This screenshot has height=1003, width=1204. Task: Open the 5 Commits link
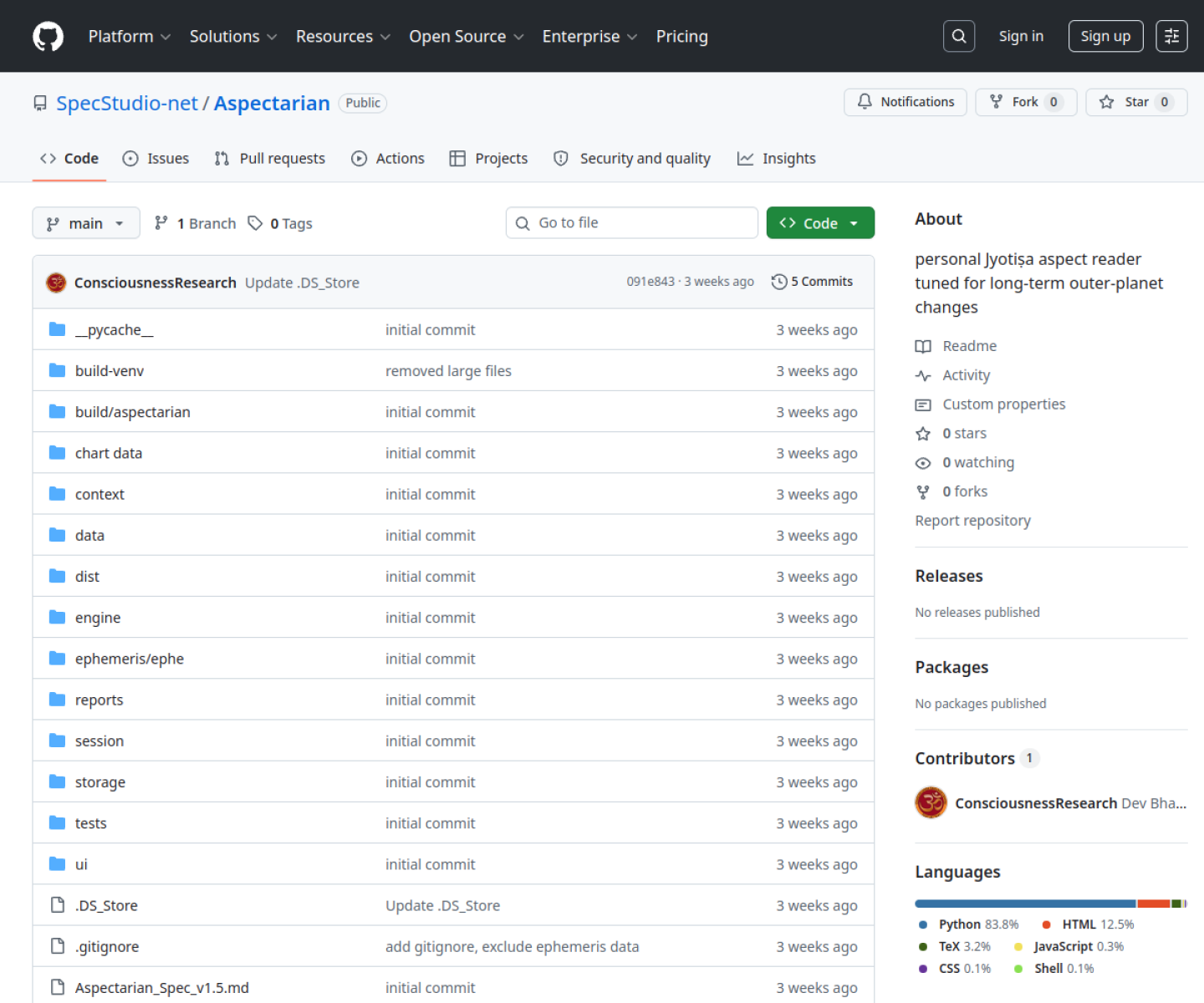click(x=812, y=282)
